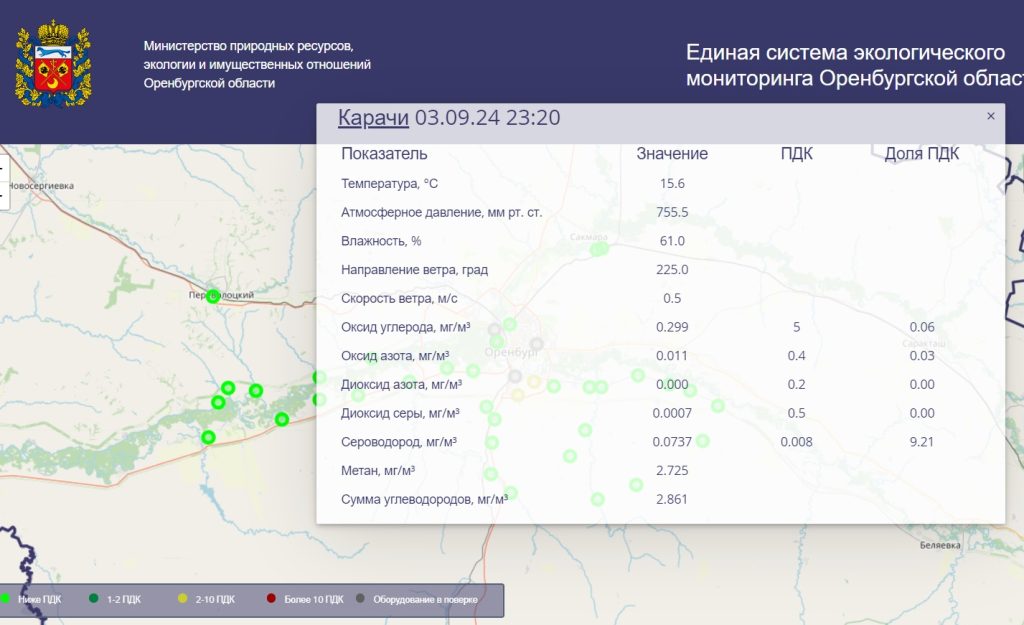This screenshot has height=625, width=1024.
Task: Select the 'Метан, мг/м³' row label
Action: (378, 470)
